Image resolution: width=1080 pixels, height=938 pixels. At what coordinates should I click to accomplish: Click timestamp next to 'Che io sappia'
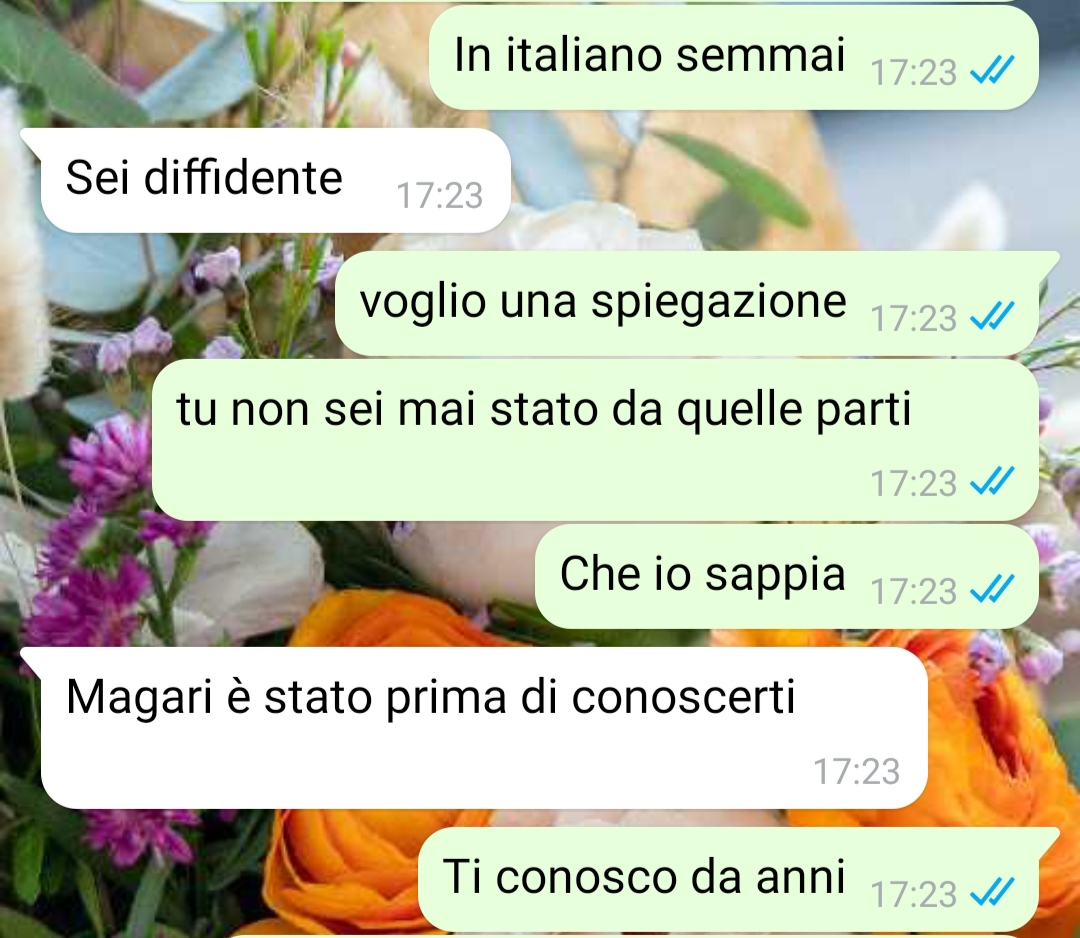[913, 591]
